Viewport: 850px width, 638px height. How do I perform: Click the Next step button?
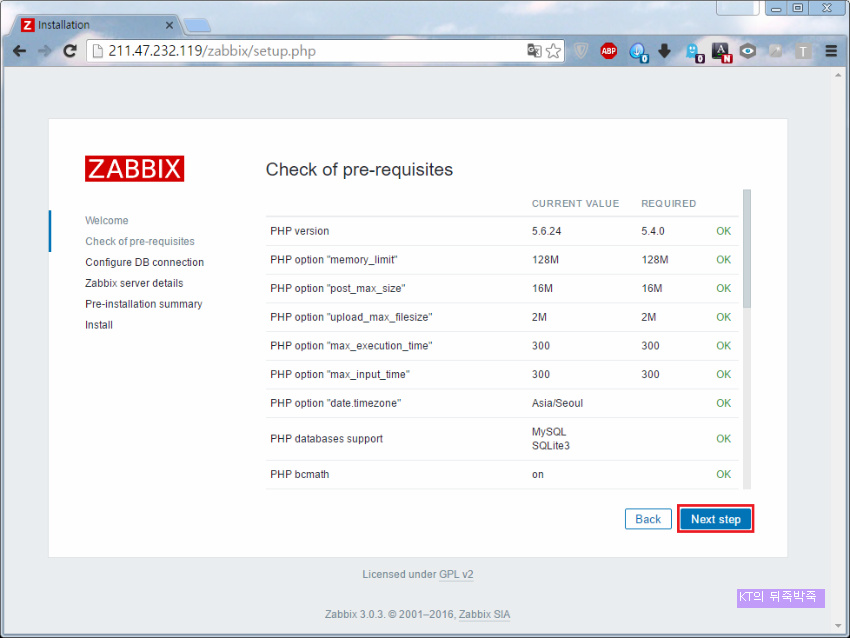pos(716,519)
